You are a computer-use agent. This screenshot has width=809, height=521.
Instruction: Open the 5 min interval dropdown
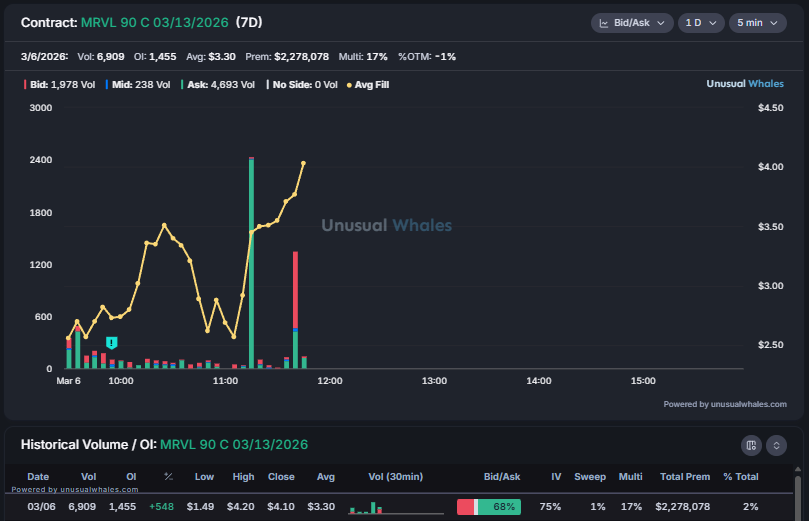click(757, 23)
